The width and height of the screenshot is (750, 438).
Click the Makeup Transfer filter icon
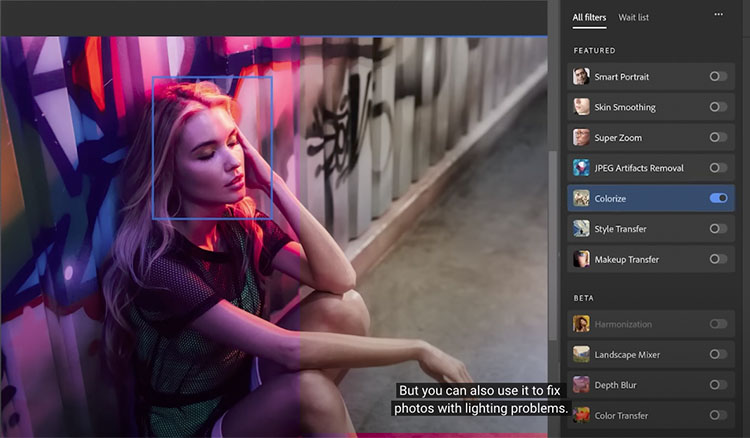click(581, 259)
